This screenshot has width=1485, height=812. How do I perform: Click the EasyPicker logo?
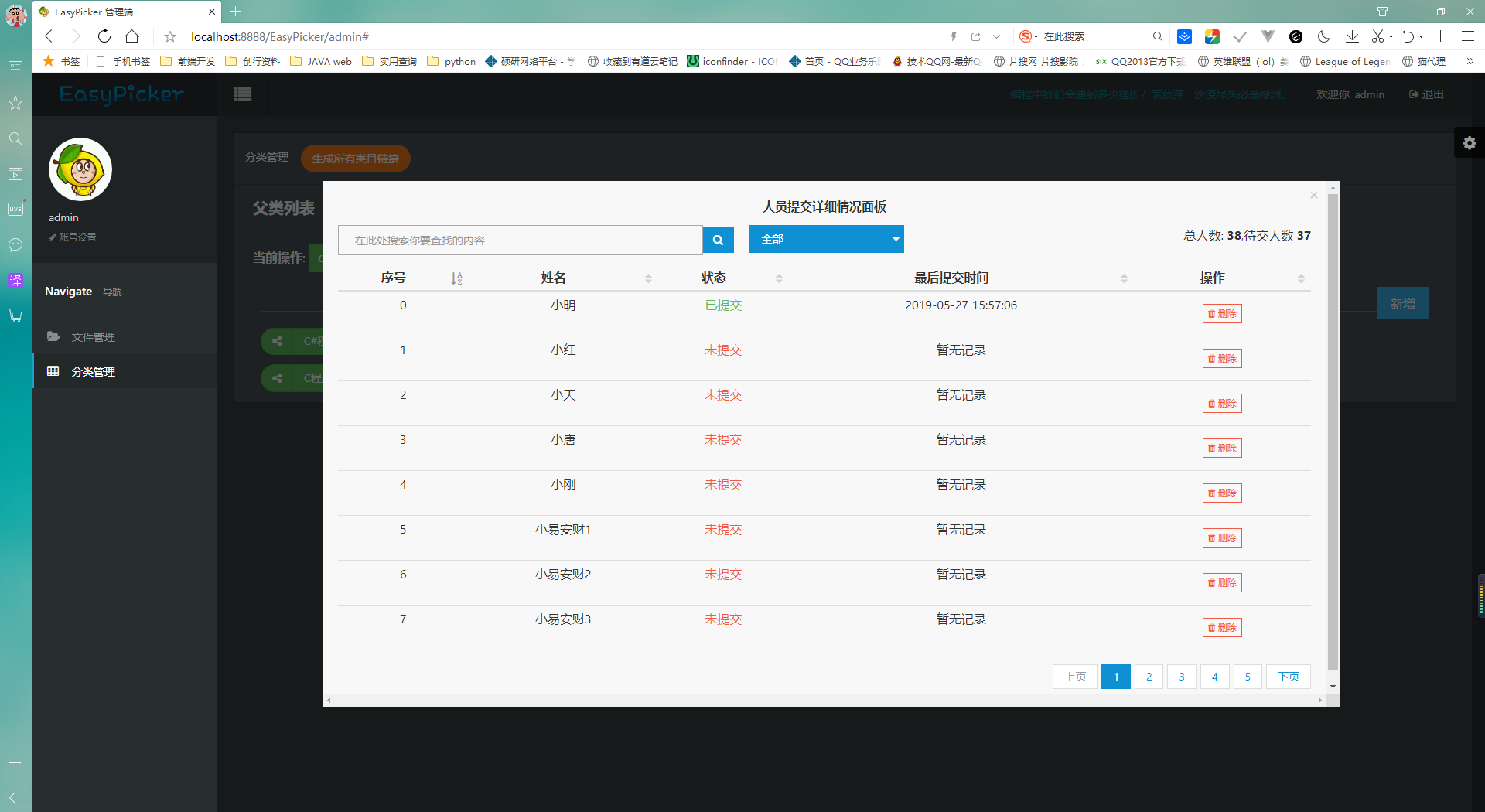coord(122,94)
